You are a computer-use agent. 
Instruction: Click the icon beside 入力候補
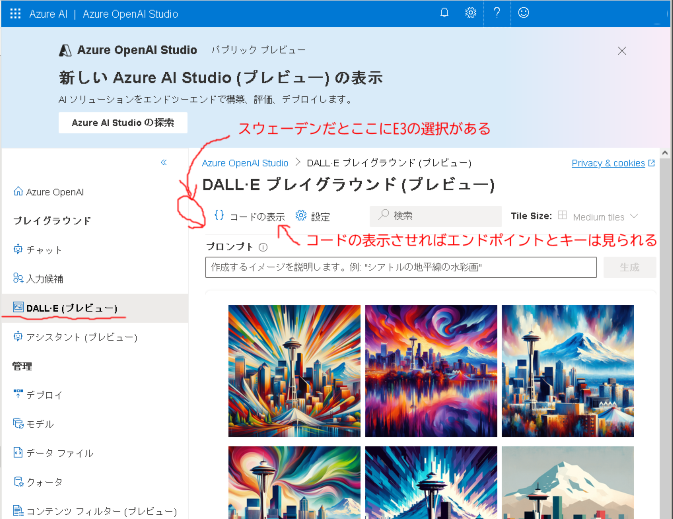(18, 278)
